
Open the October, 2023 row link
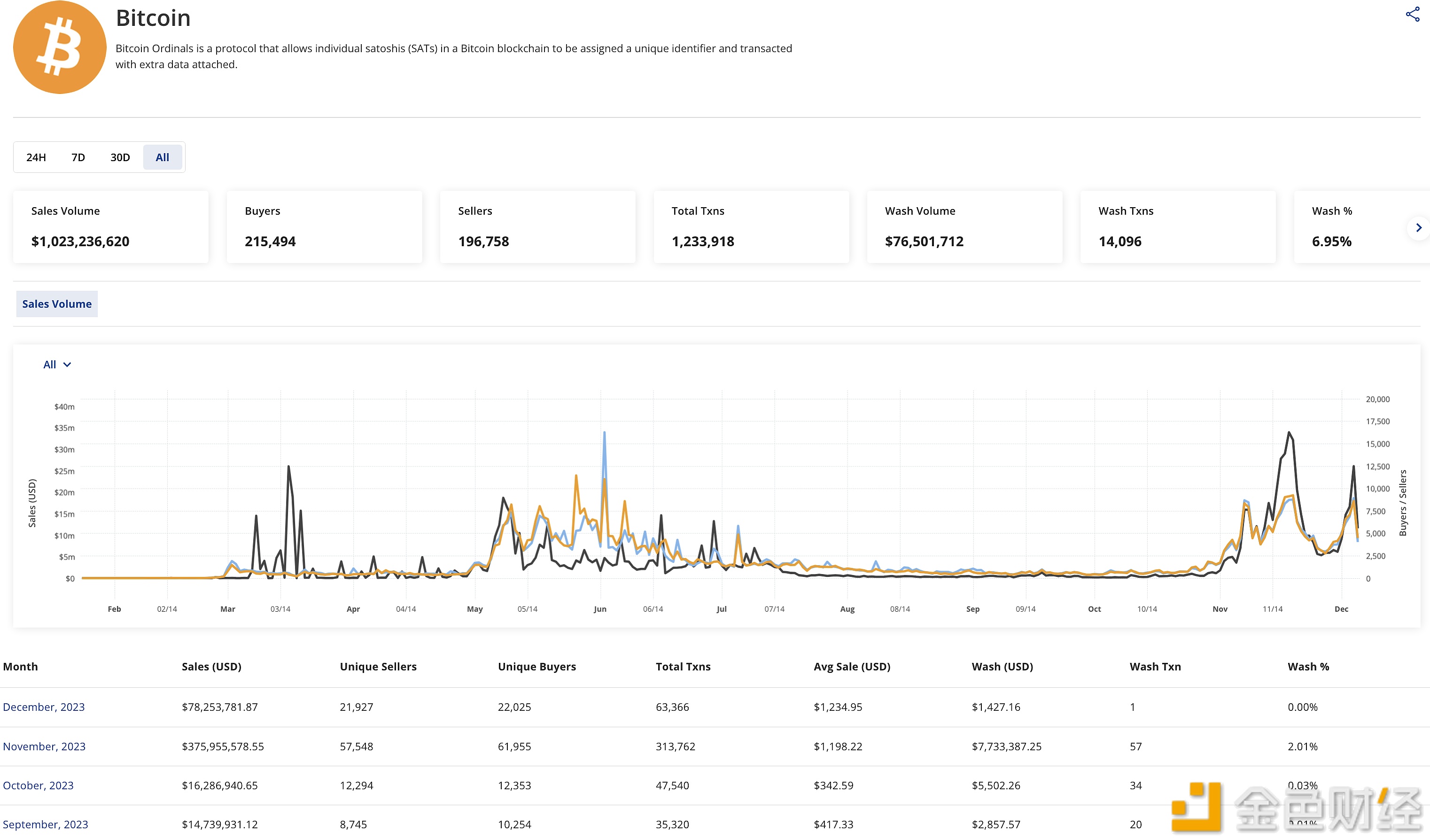[38, 786]
